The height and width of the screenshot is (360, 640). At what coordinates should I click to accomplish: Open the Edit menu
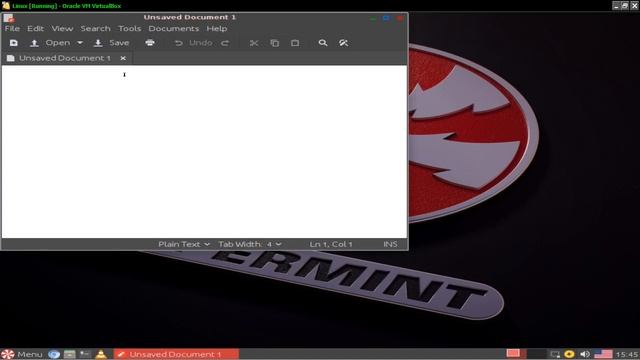[36, 29]
